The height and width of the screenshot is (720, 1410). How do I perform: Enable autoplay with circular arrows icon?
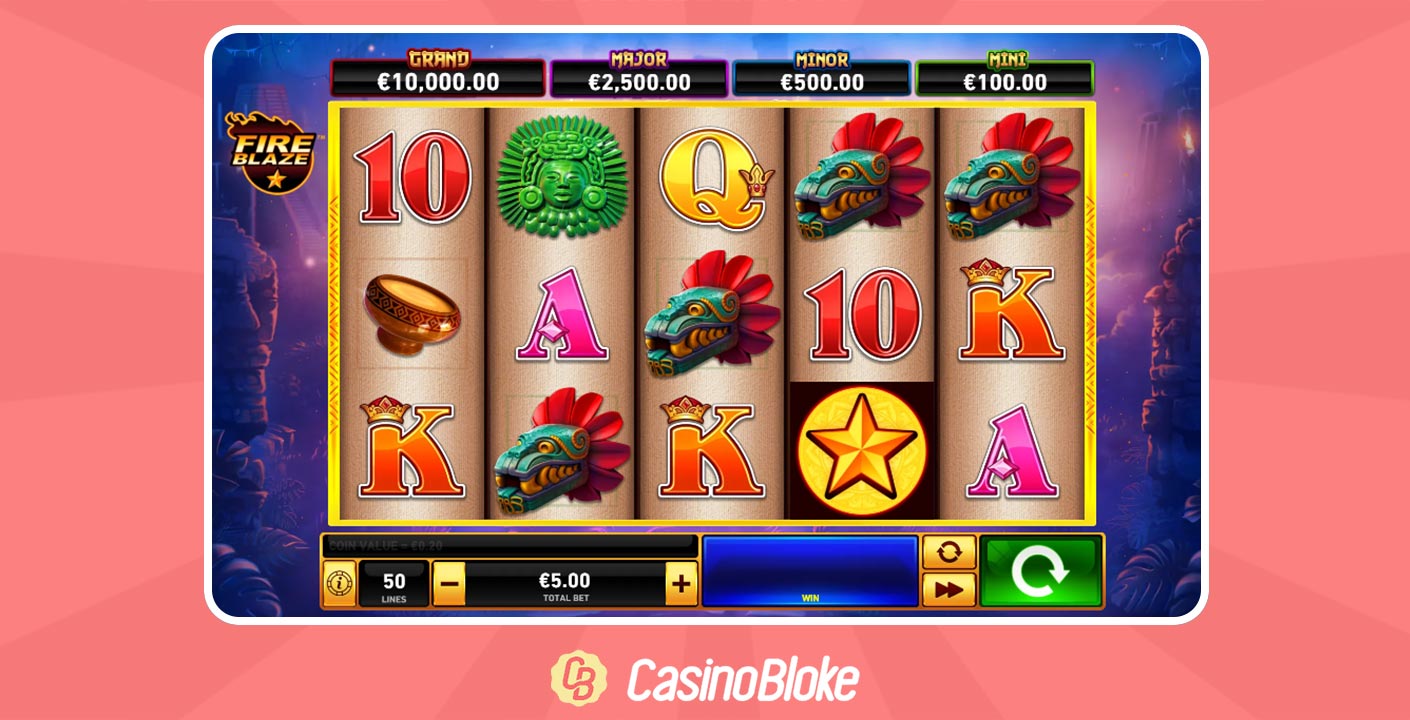(x=949, y=553)
